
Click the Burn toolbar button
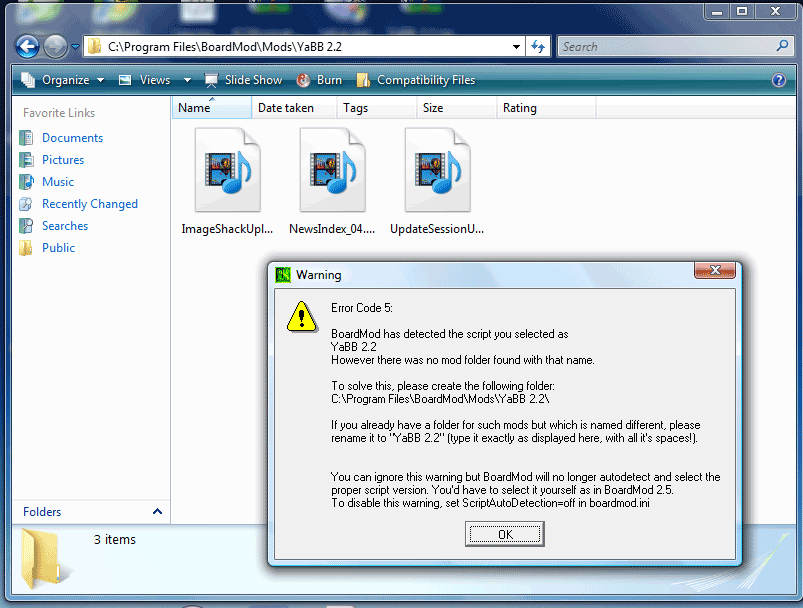[x=319, y=80]
